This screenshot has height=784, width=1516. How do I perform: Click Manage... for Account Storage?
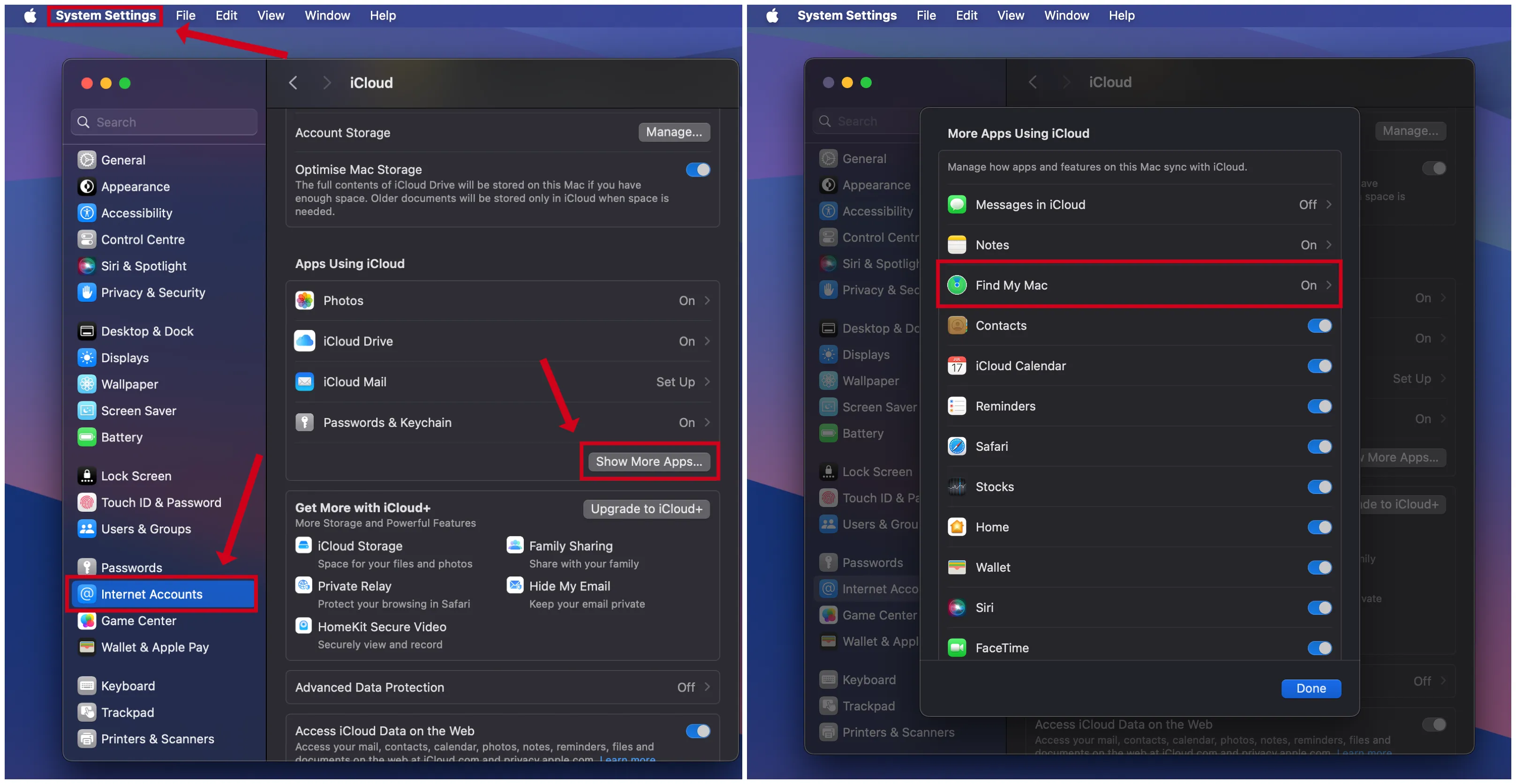(674, 132)
